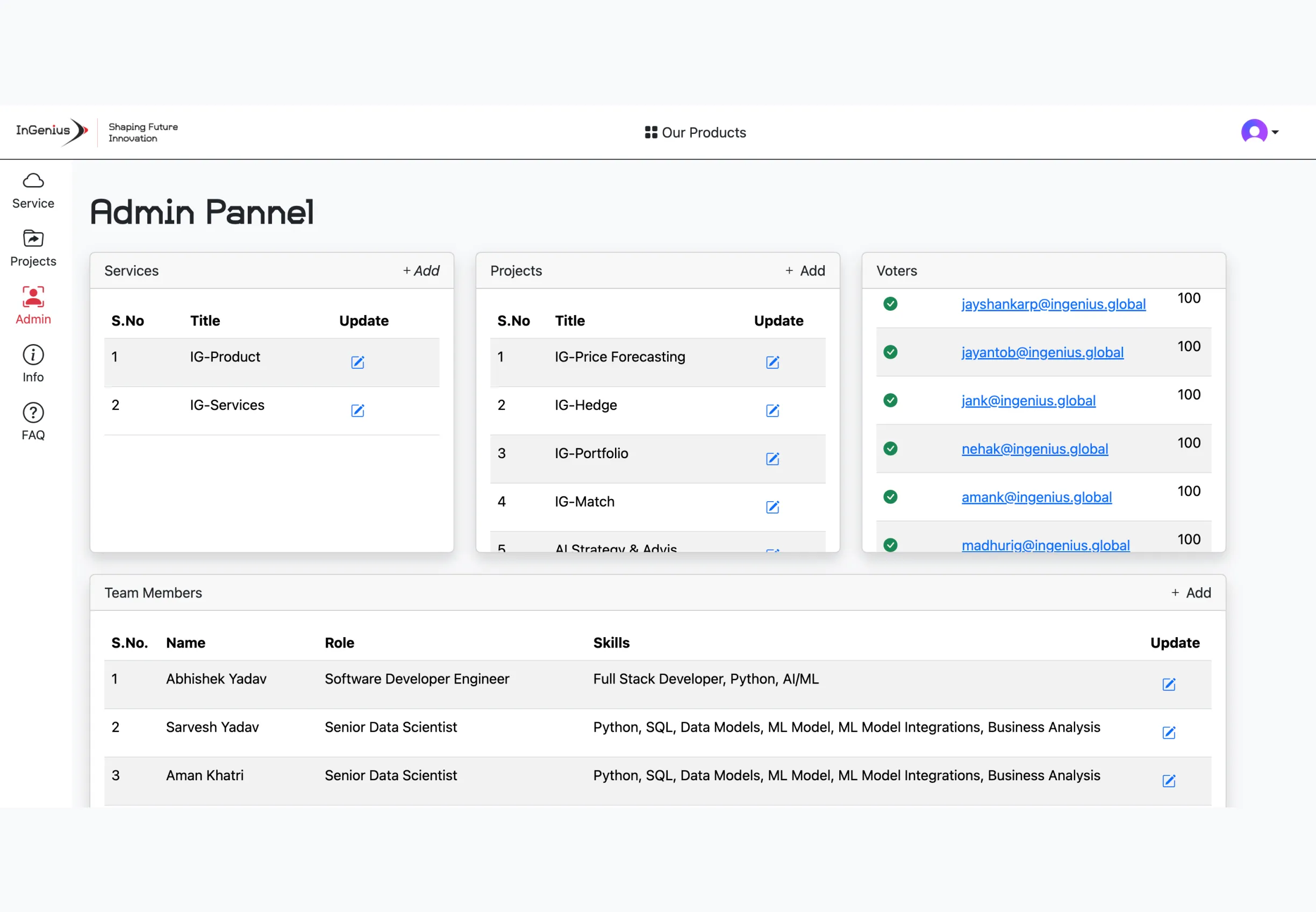Edit the IG-Hedge project row
Image resolution: width=1316 pixels, height=912 pixels.
pyautogui.click(x=772, y=410)
